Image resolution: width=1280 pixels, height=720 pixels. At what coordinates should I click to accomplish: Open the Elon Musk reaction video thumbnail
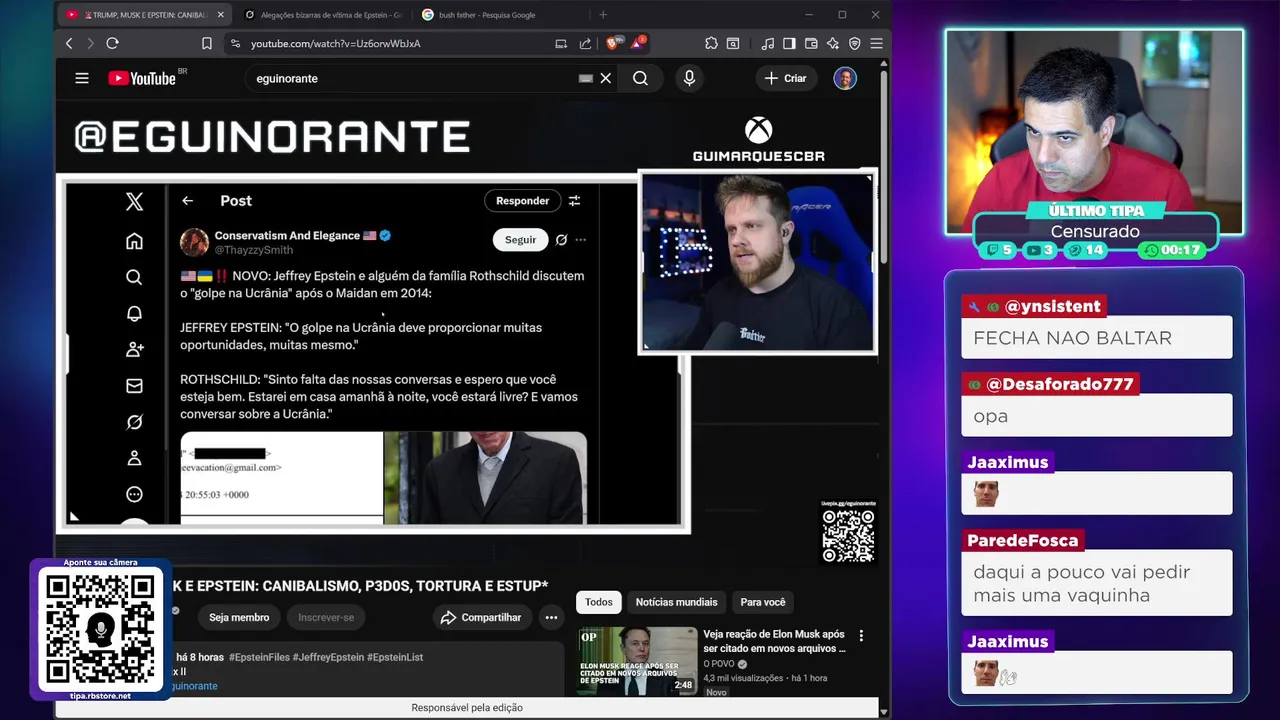coord(637,660)
